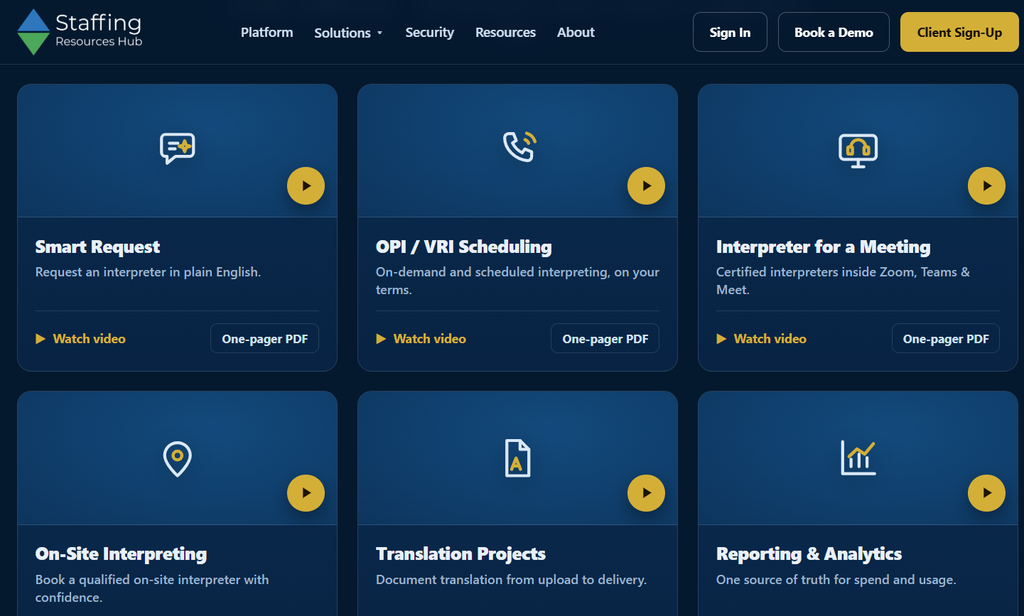Click "One source of truth for spend and usage." text
1024x616 pixels.
click(835, 579)
